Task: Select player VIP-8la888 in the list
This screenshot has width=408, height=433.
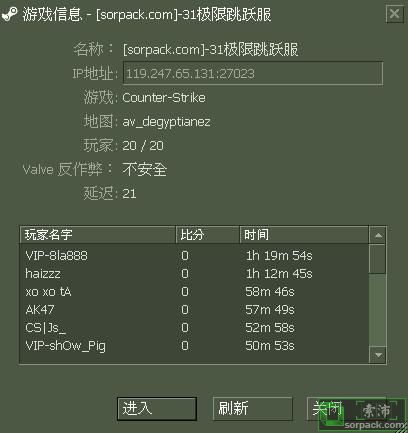Action: (194, 256)
